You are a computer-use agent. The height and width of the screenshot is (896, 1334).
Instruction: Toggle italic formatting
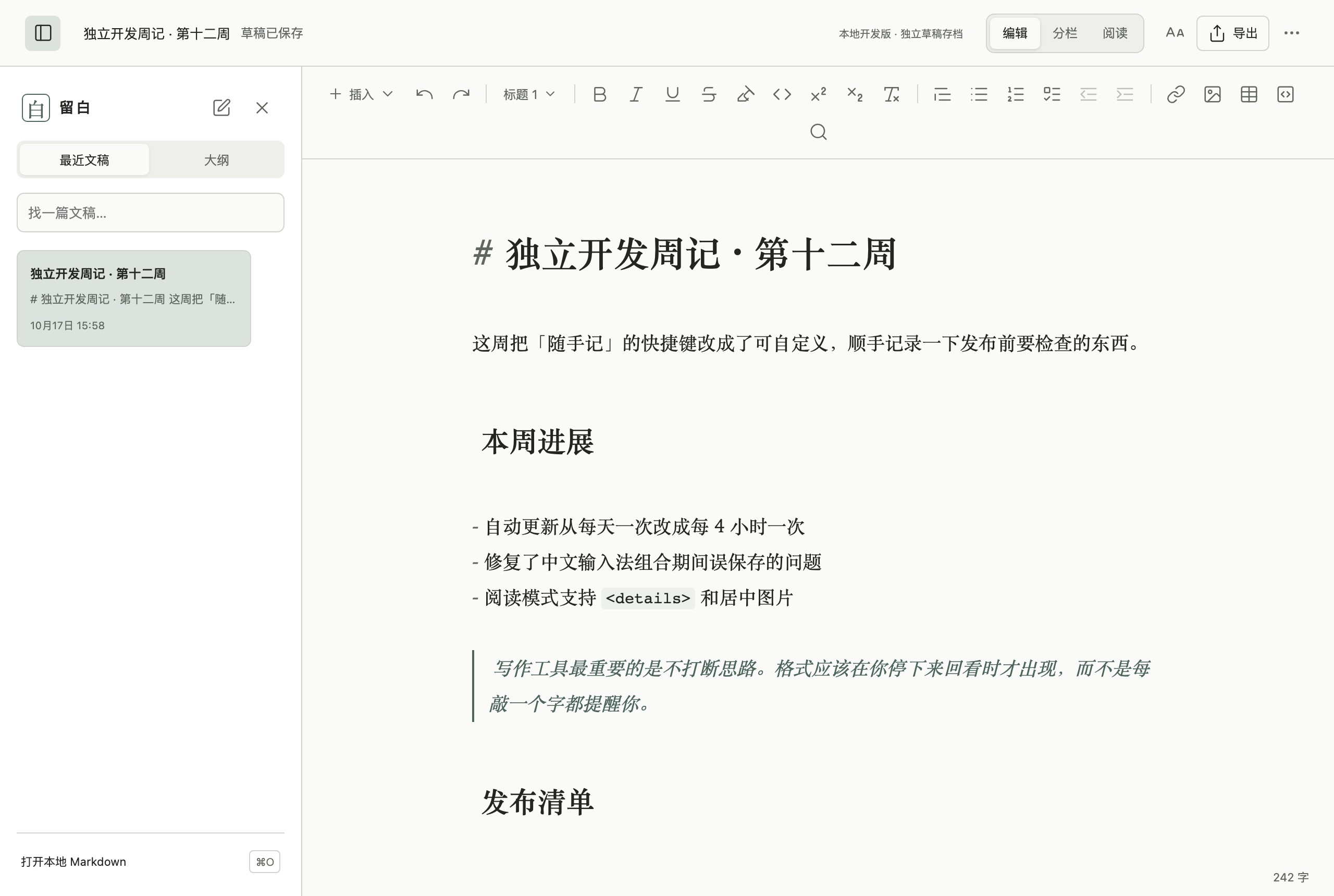click(636, 94)
